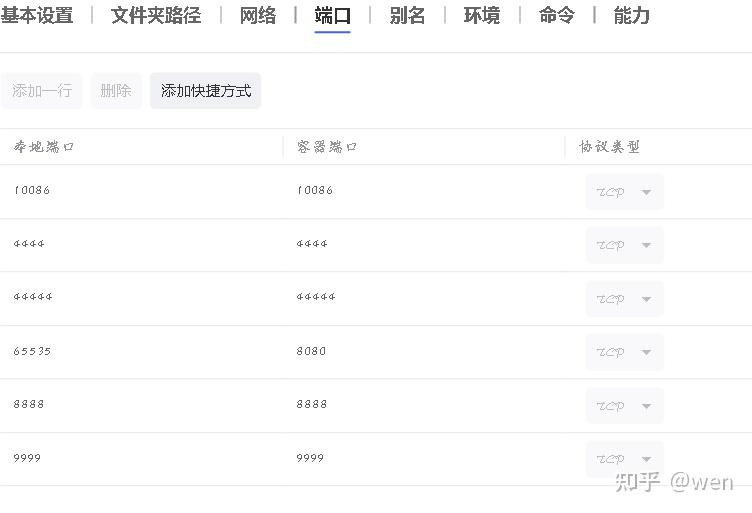Open the 基本设置 tab
Viewport: 752px width, 513px height.
click(x=37, y=16)
